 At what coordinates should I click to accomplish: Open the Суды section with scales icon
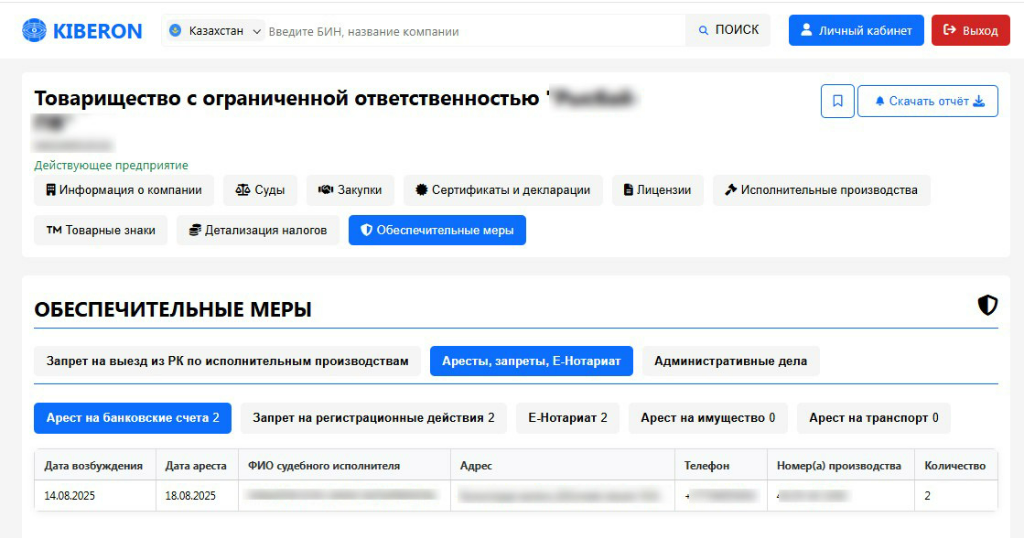260,190
